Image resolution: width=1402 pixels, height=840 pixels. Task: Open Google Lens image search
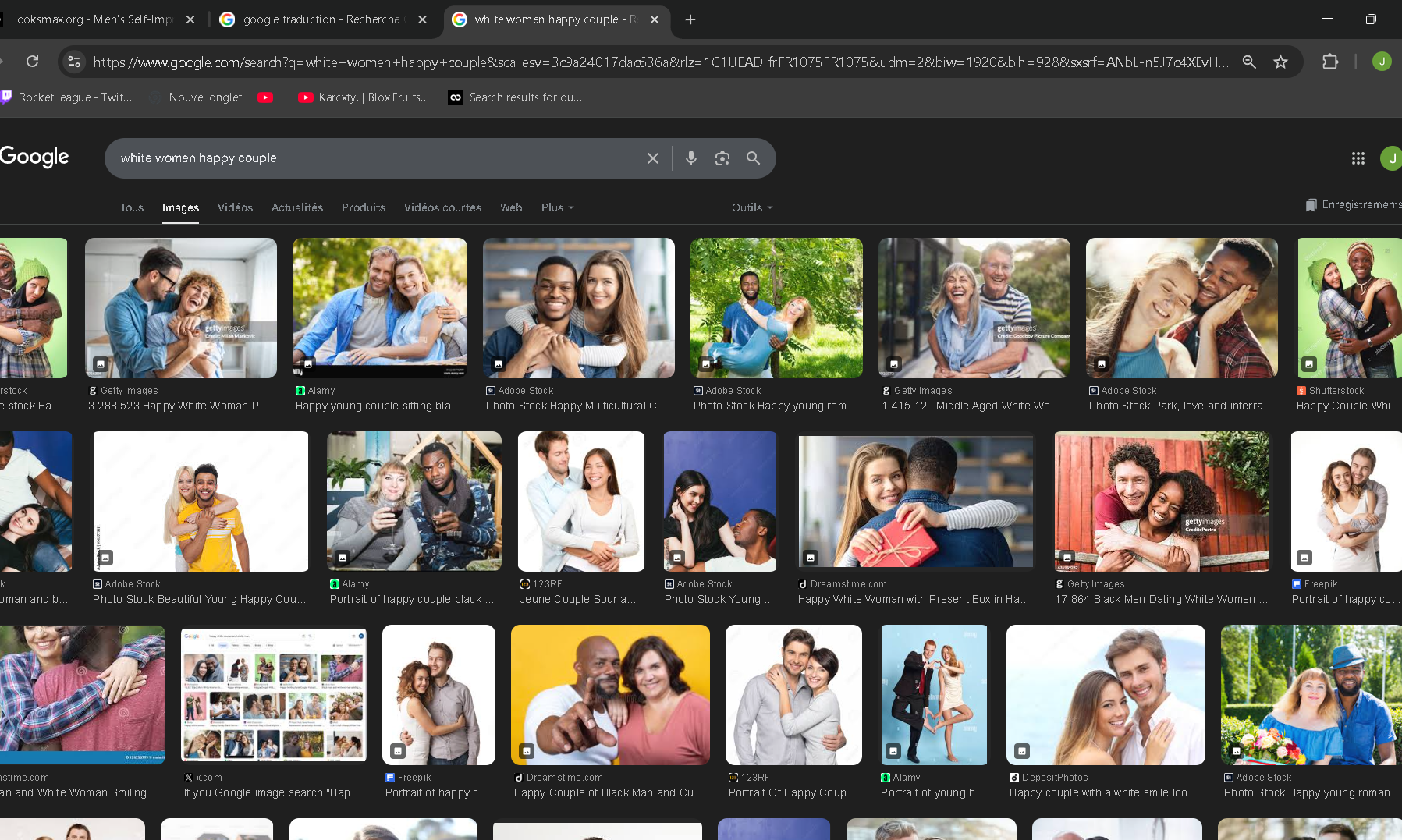point(722,158)
